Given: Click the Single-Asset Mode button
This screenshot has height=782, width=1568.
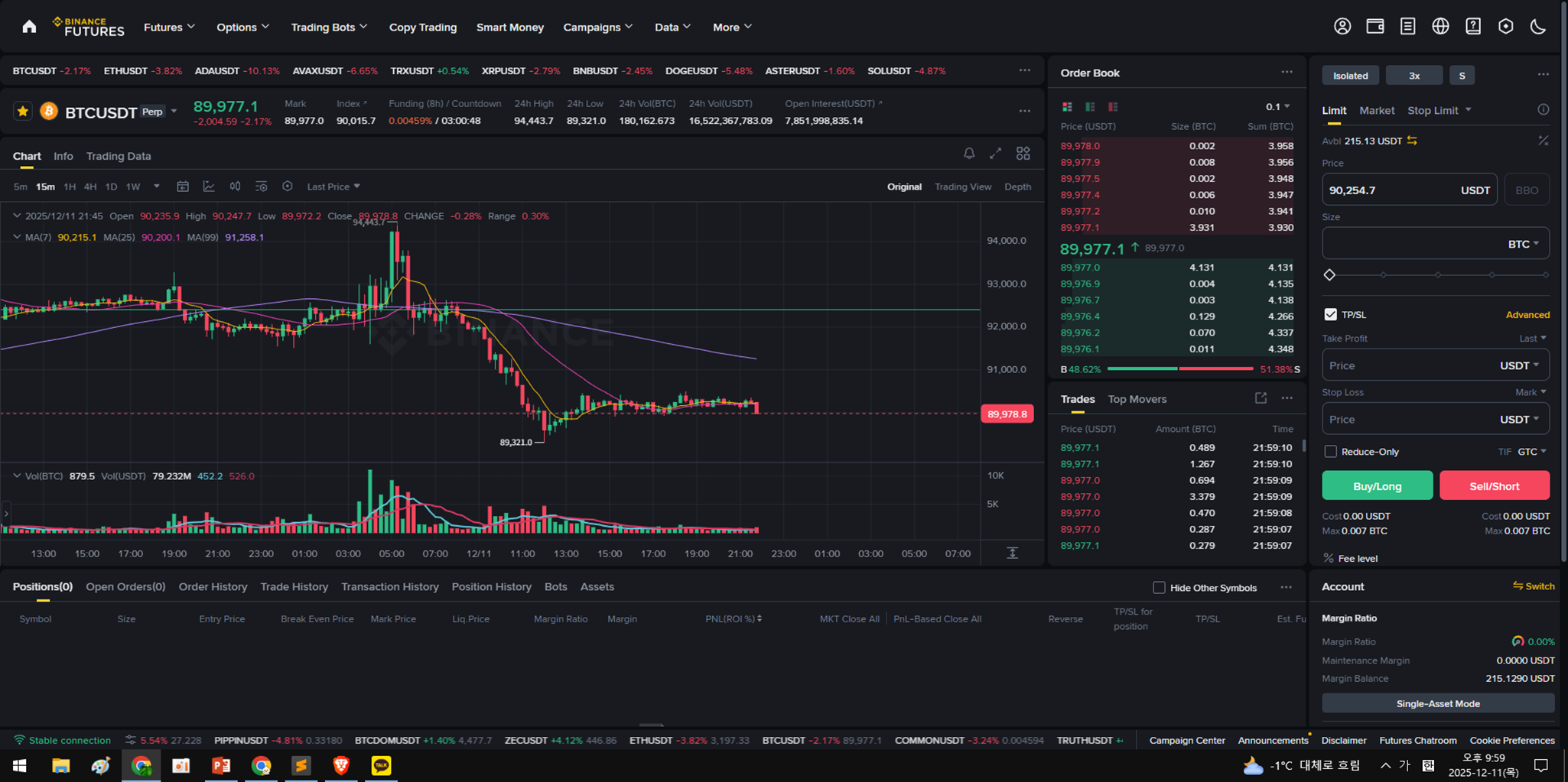Looking at the screenshot, I should [1438, 703].
